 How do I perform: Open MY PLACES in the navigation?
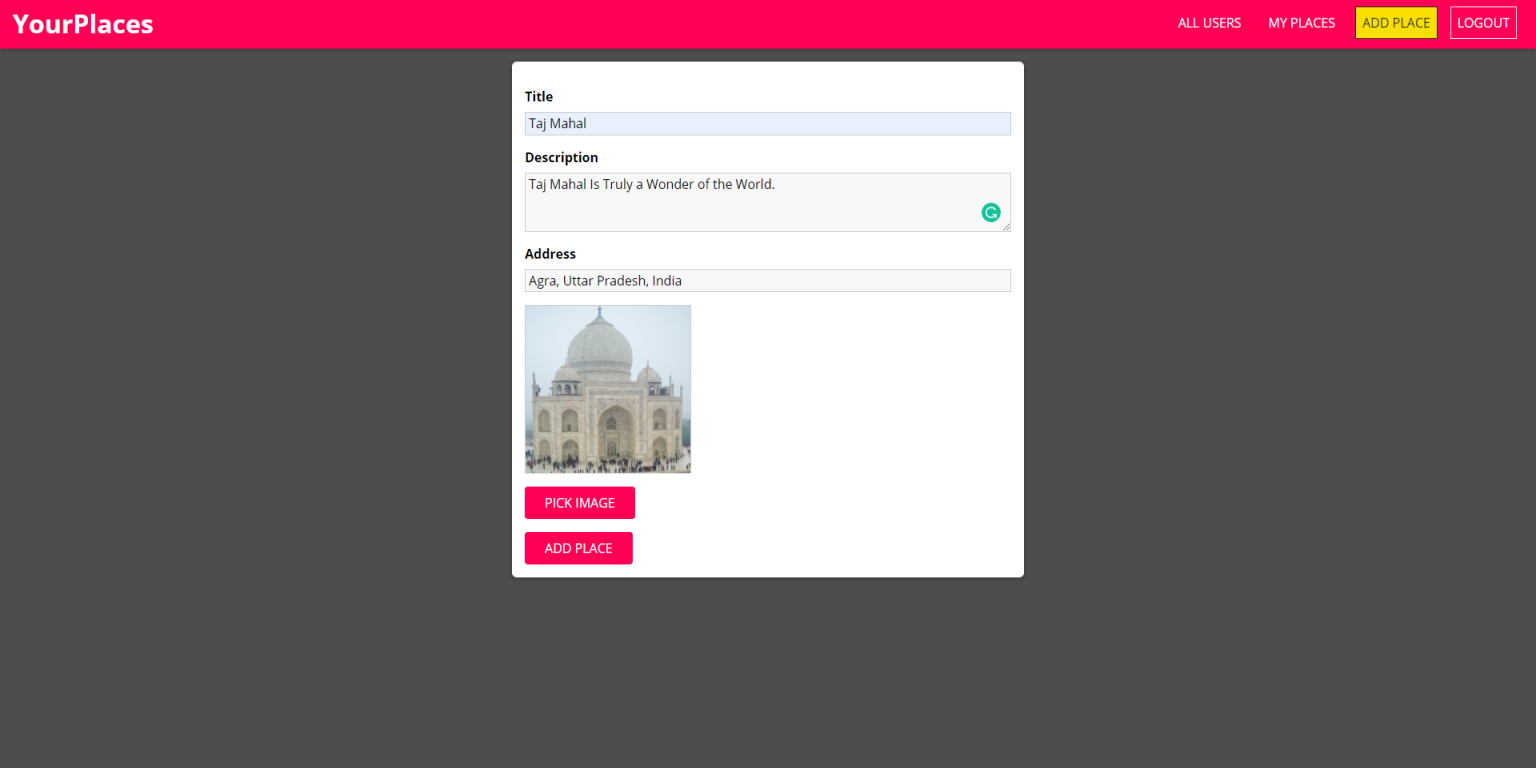coord(1301,23)
